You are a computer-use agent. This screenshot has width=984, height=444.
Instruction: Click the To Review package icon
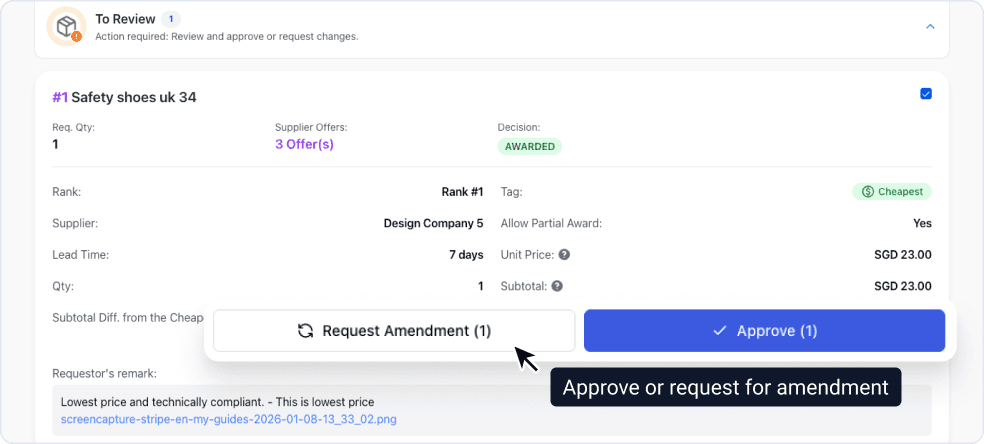[66, 26]
